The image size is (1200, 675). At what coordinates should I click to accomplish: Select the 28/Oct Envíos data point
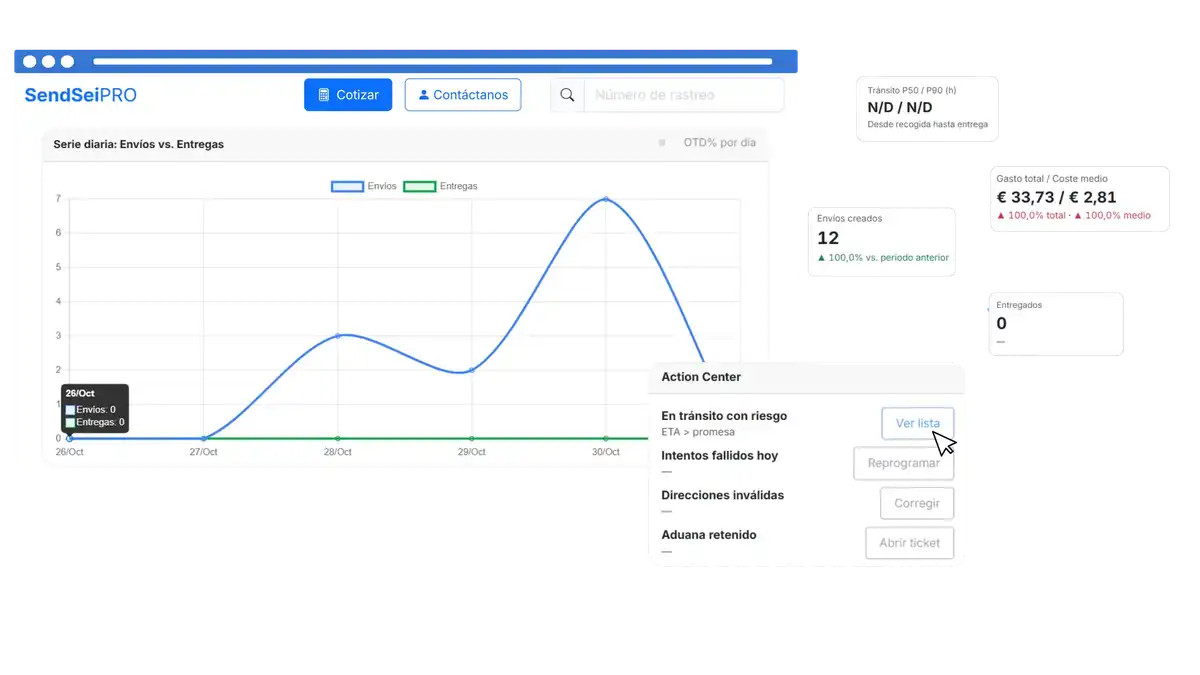pyautogui.click(x=338, y=335)
